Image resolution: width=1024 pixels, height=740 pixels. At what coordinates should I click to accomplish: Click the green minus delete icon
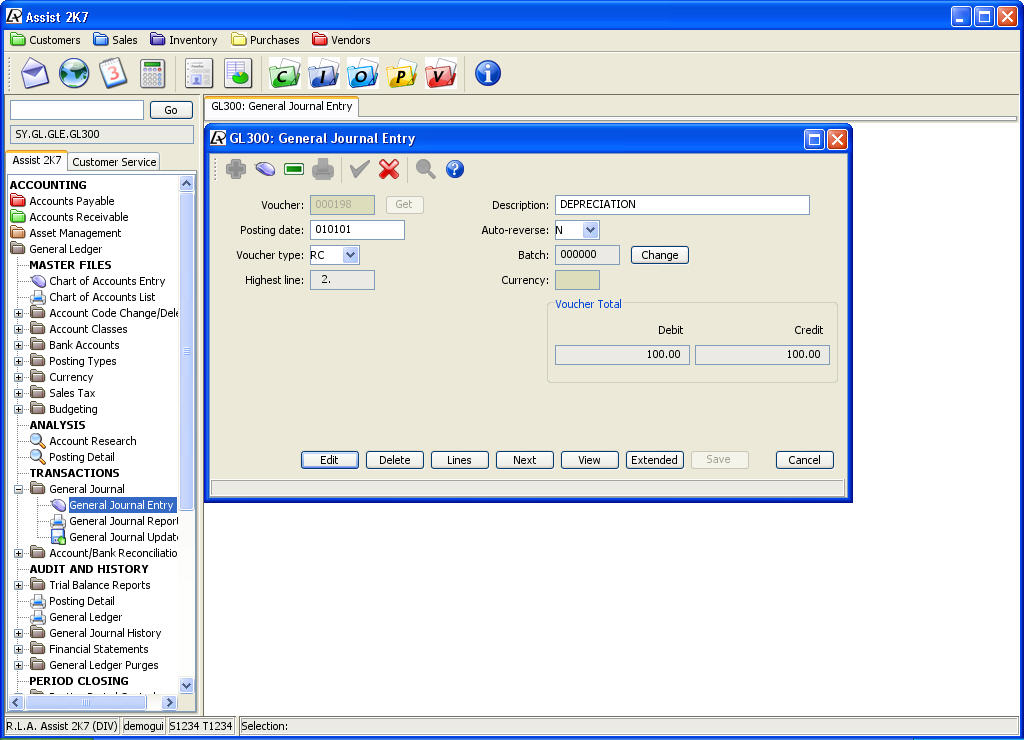tap(294, 169)
